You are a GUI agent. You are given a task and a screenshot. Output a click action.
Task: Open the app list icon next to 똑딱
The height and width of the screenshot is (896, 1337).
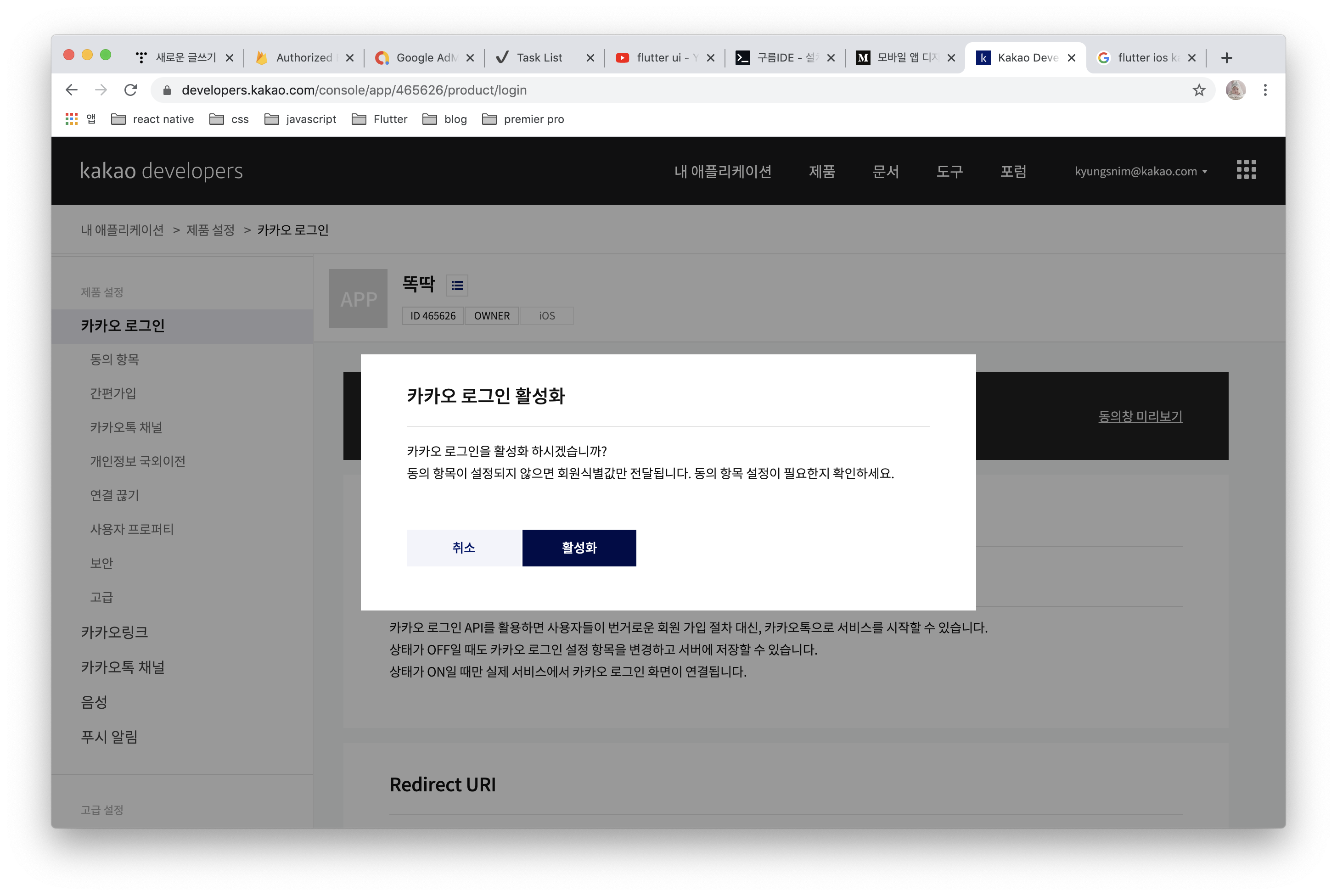457,285
